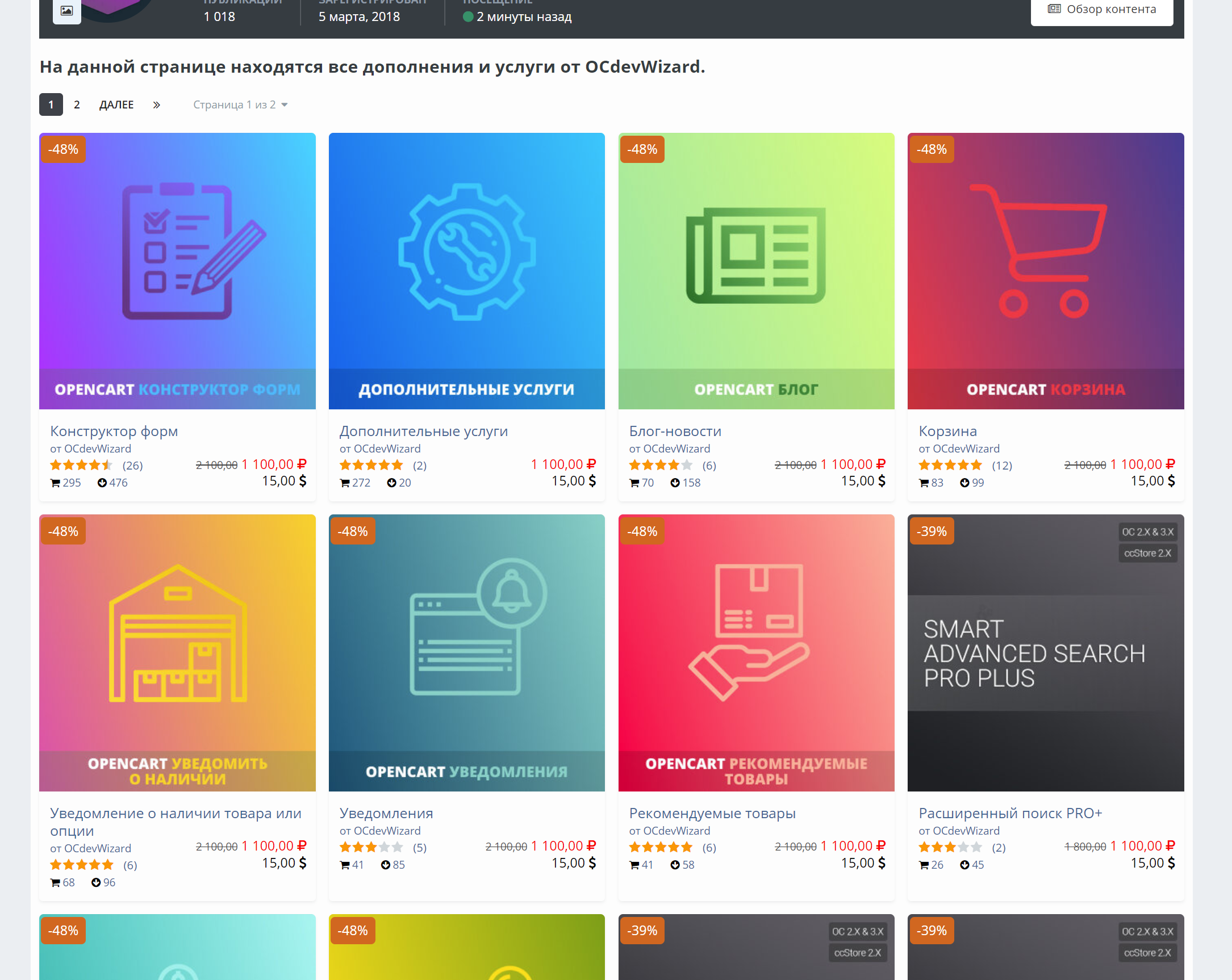Jump to last page with double chevron
Viewport: 1232px width, 980px height.
[x=157, y=104]
